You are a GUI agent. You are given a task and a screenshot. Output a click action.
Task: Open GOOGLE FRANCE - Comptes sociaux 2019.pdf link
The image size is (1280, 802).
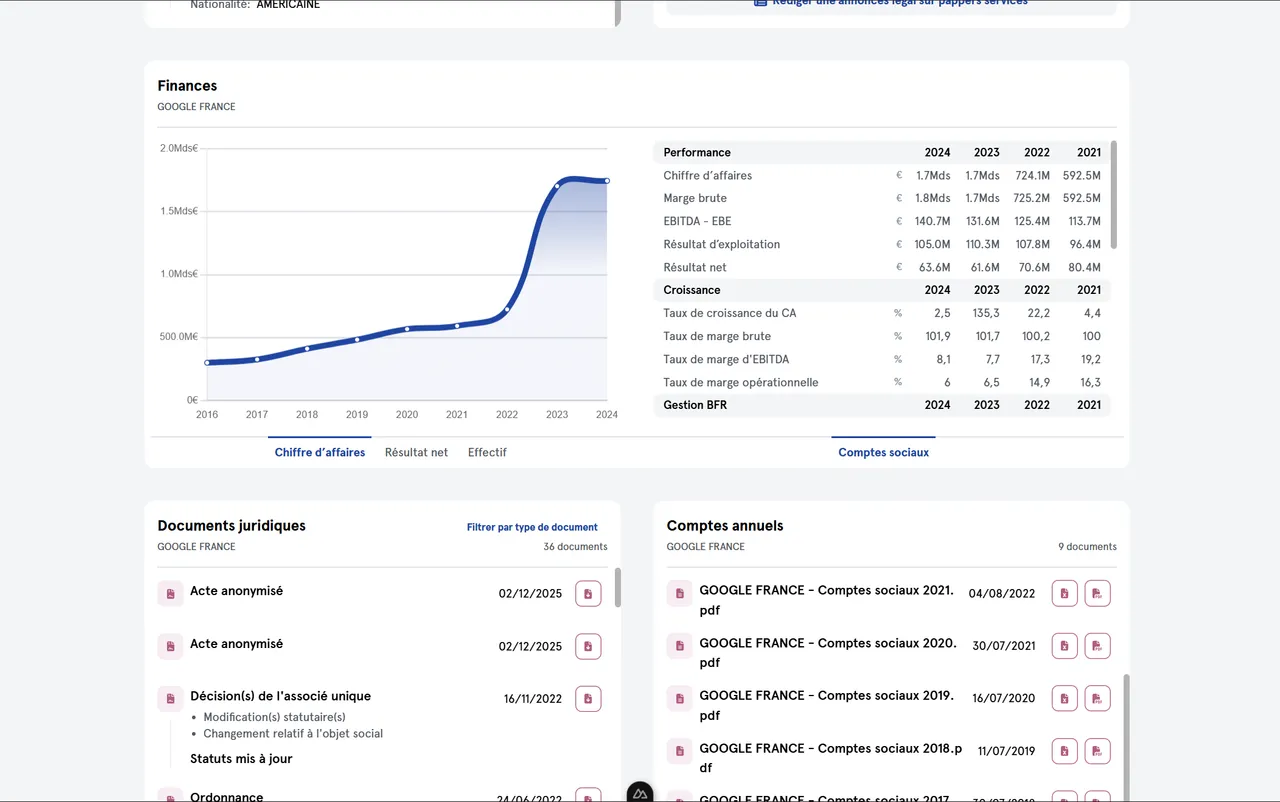[x=827, y=705]
